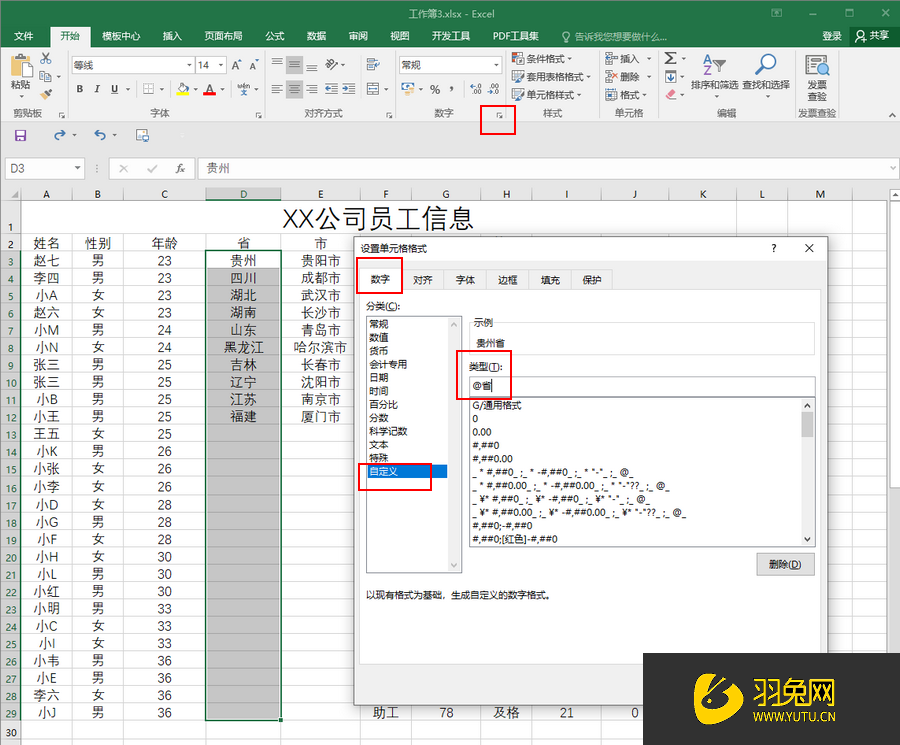The height and width of the screenshot is (745, 900).
Task: Open the 公式 ribbon tab
Action: (274, 36)
